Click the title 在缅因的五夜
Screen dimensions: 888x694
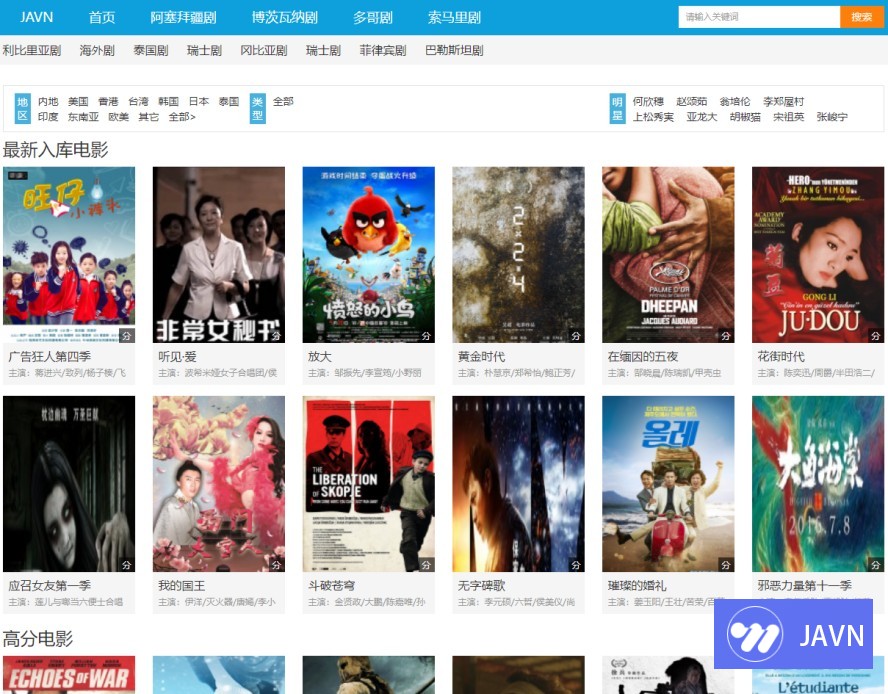click(x=643, y=356)
